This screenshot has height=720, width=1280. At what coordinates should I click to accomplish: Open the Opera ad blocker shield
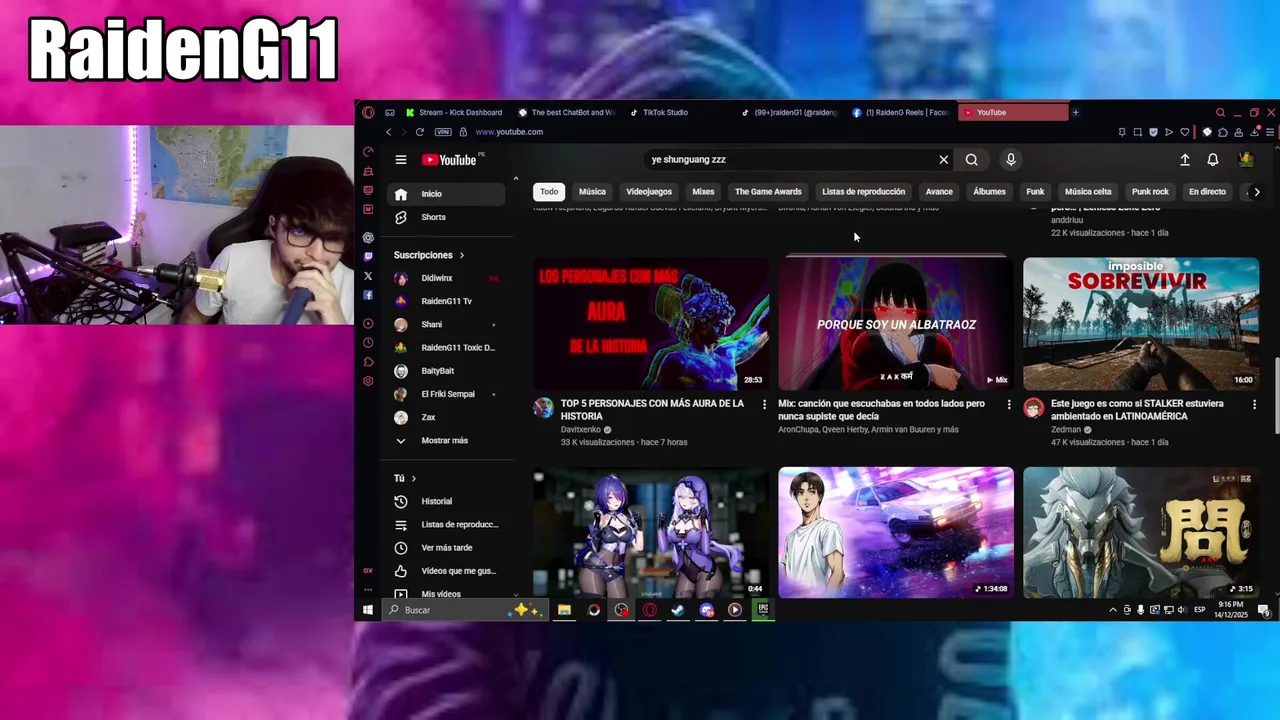(x=1153, y=132)
